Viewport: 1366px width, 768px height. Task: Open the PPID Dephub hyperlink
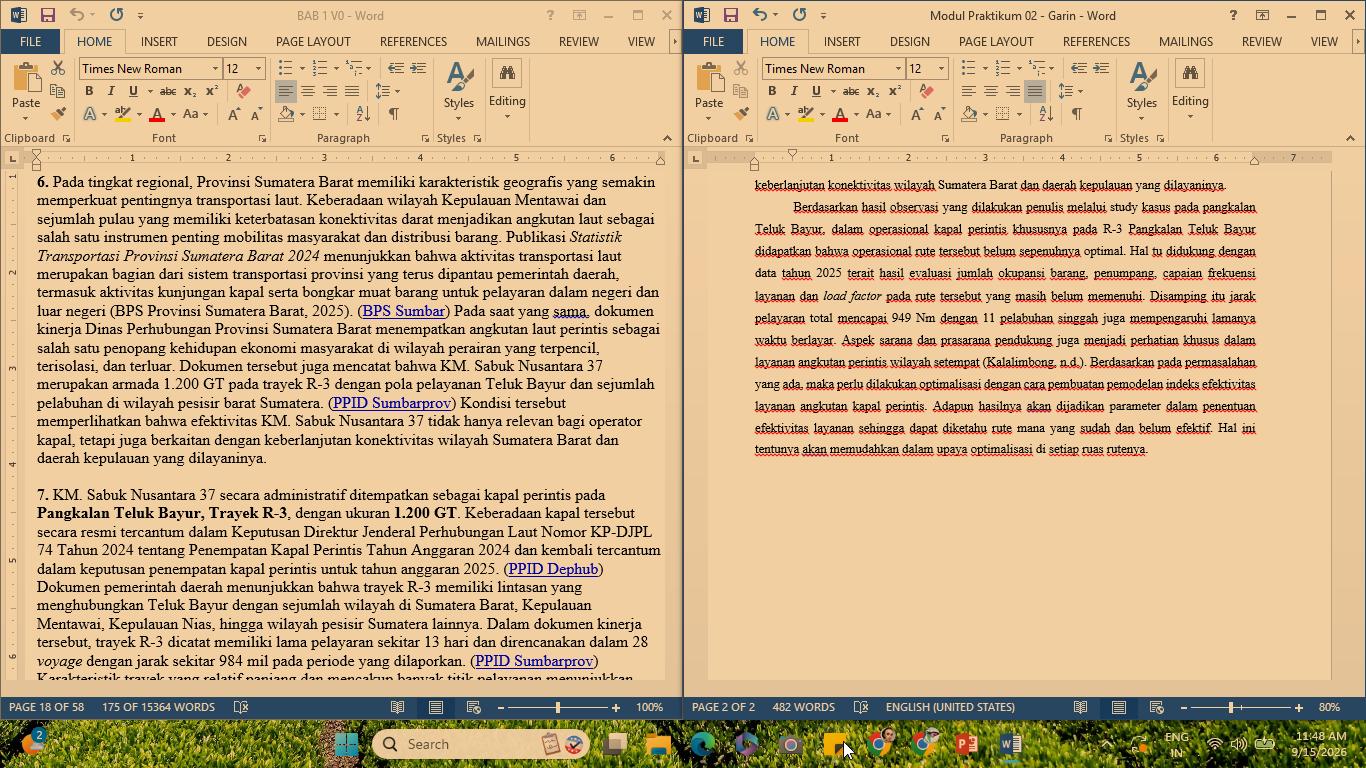pos(553,569)
